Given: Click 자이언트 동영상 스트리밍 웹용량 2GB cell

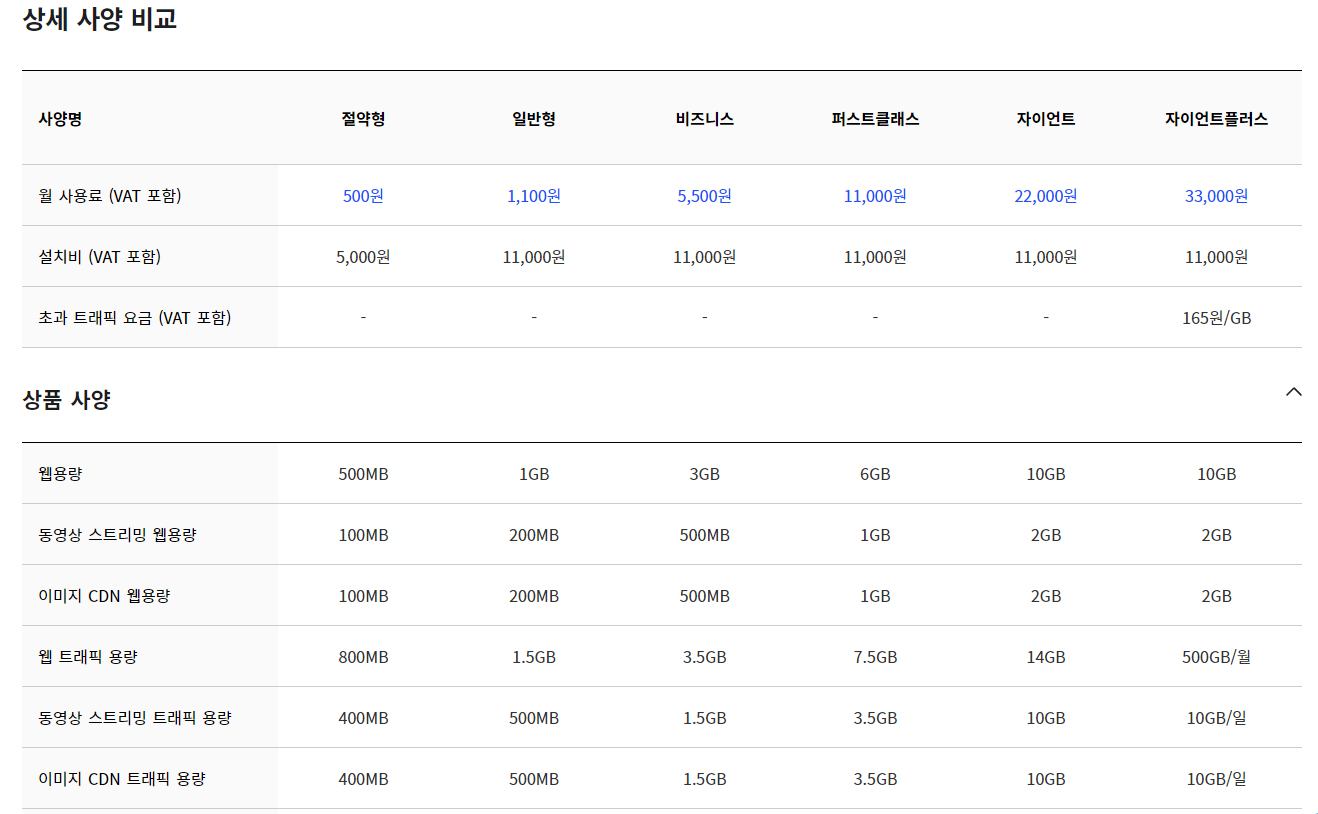Looking at the screenshot, I should pos(1046,535).
